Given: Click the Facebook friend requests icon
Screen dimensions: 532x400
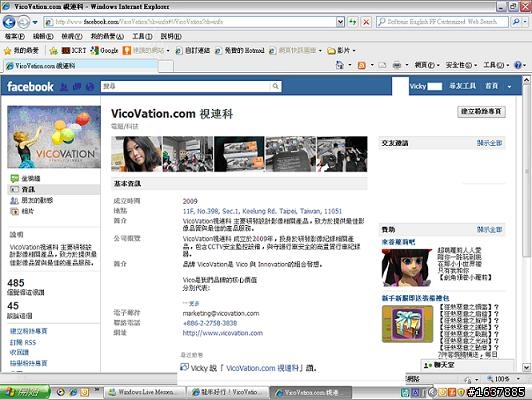Looking at the screenshot, I should [64, 87].
